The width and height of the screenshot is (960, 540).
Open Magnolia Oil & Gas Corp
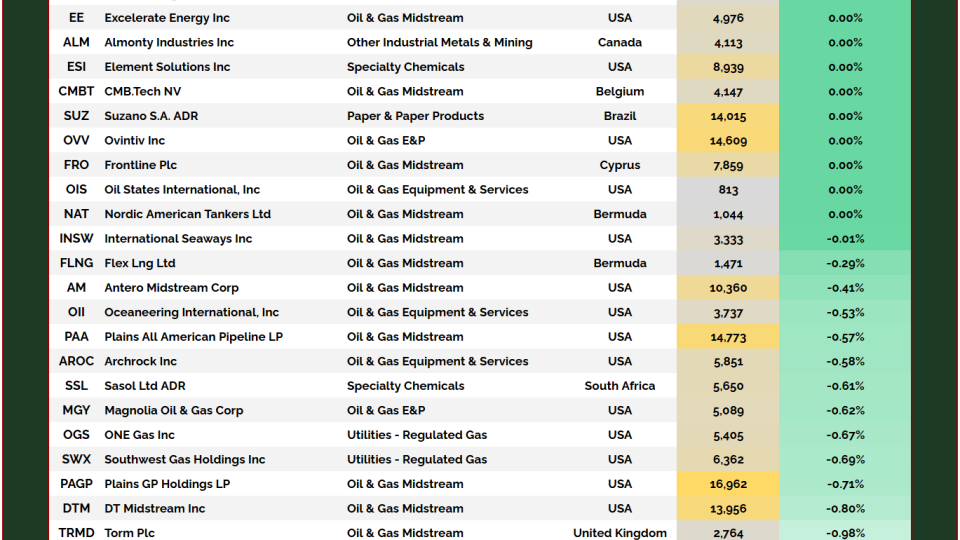(173, 410)
